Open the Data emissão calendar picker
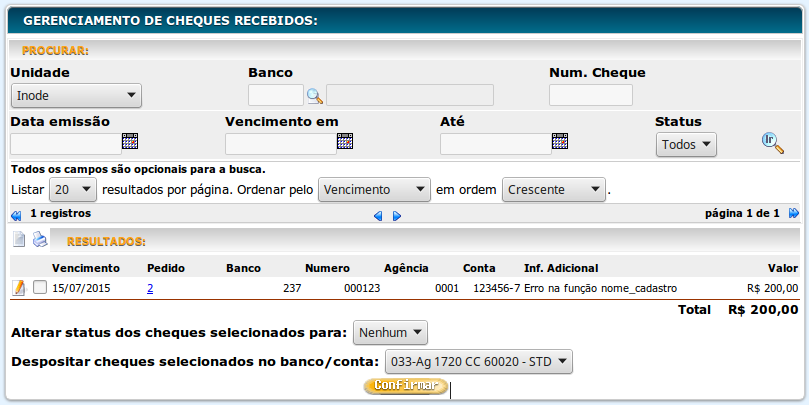This screenshot has height=405, width=809. click(129, 141)
